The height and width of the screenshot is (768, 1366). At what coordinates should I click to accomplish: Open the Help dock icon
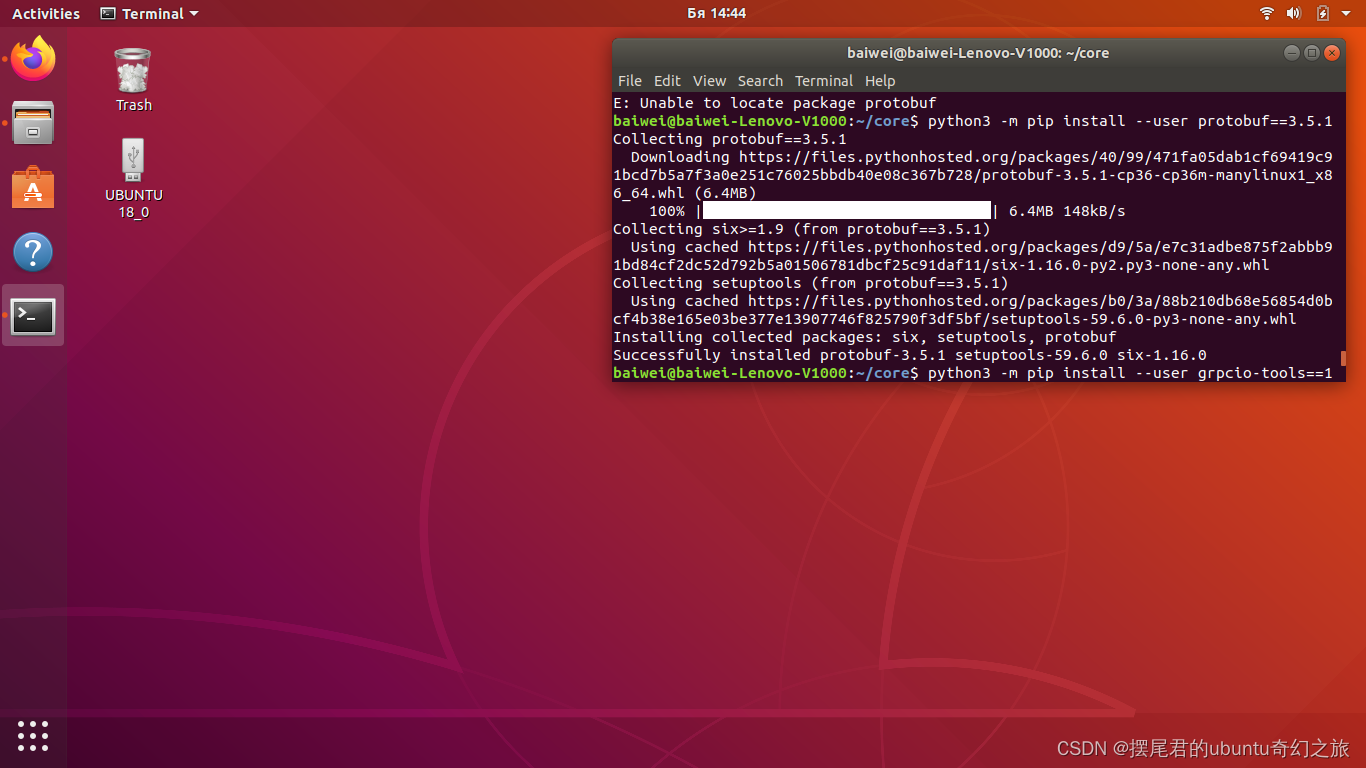click(33, 252)
